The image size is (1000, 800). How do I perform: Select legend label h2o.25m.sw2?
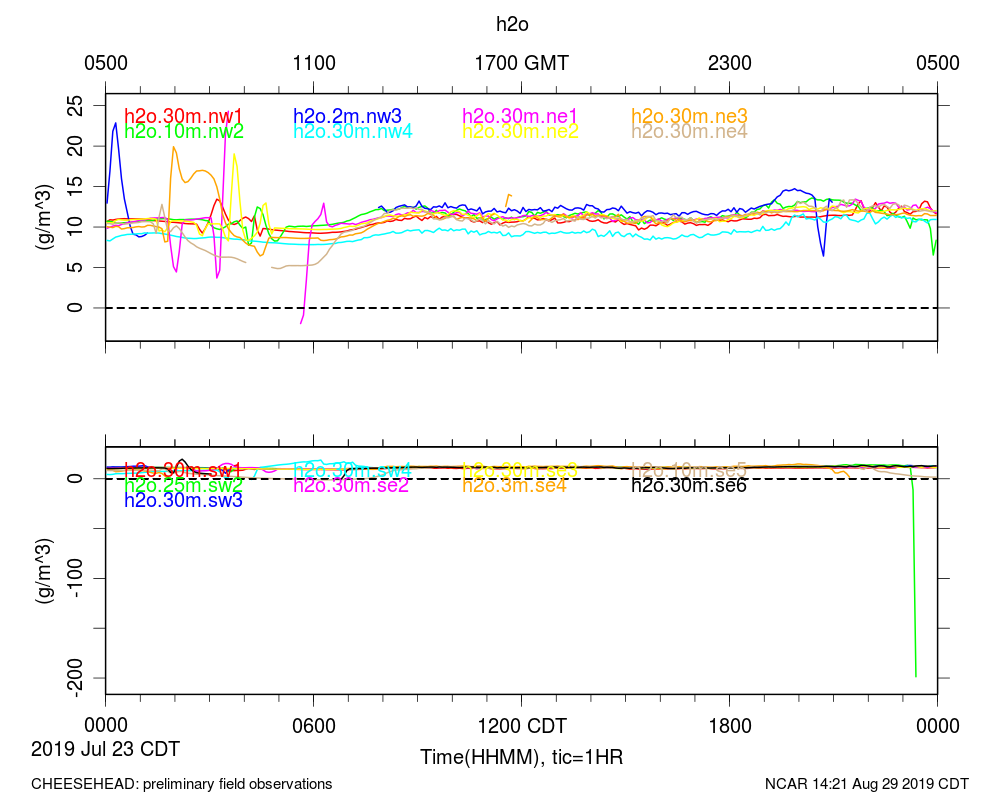pyautogui.click(x=184, y=485)
